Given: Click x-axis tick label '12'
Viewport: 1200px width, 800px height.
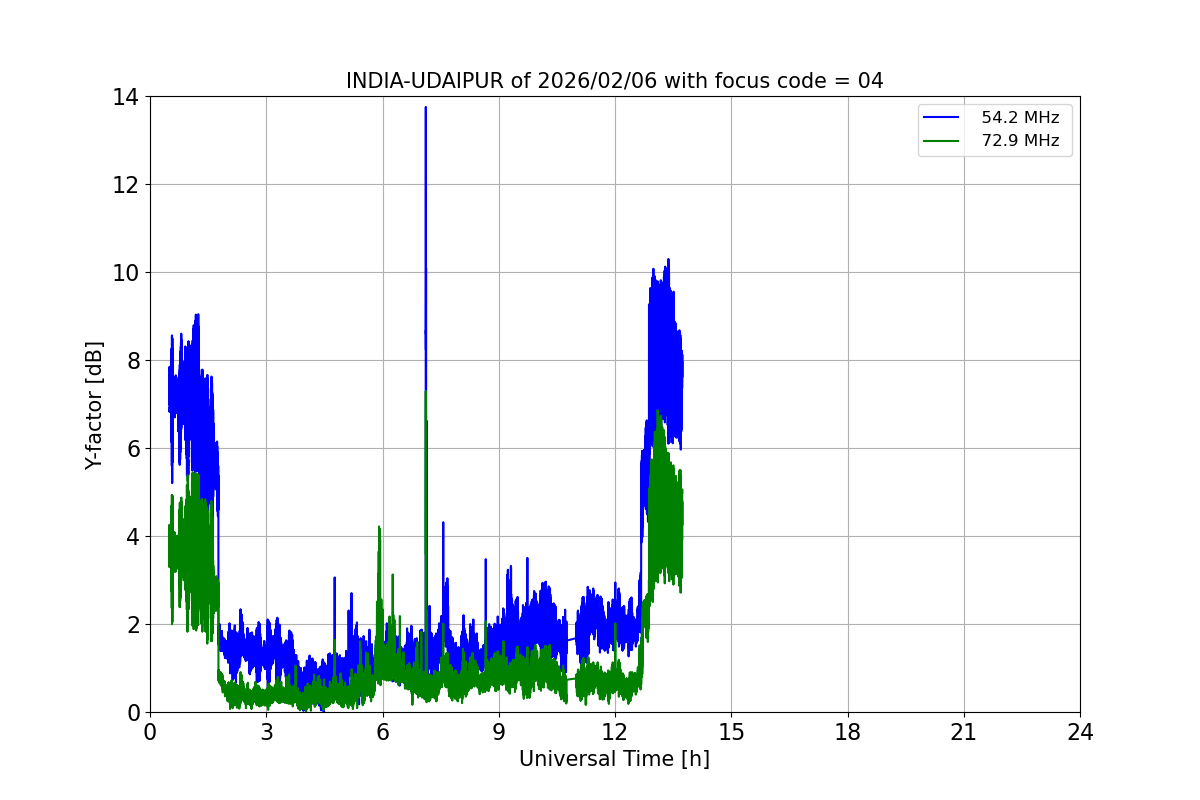Looking at the screenshot, I should pyautogui.click(x=615, y=732).
